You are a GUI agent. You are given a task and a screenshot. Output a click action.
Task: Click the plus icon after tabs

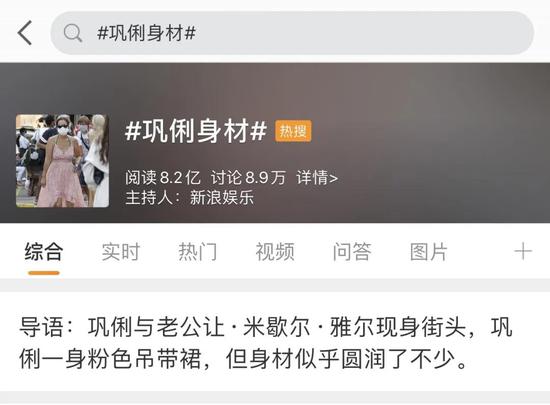tap(523, 251)
